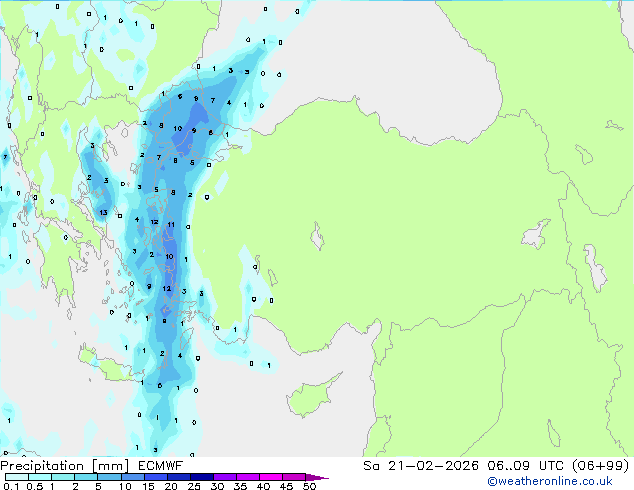Image resolution: width=634 pixels, height=490 pixels.
Task: Select the 30 mm purple legend swatch
Action: [224, 477]
